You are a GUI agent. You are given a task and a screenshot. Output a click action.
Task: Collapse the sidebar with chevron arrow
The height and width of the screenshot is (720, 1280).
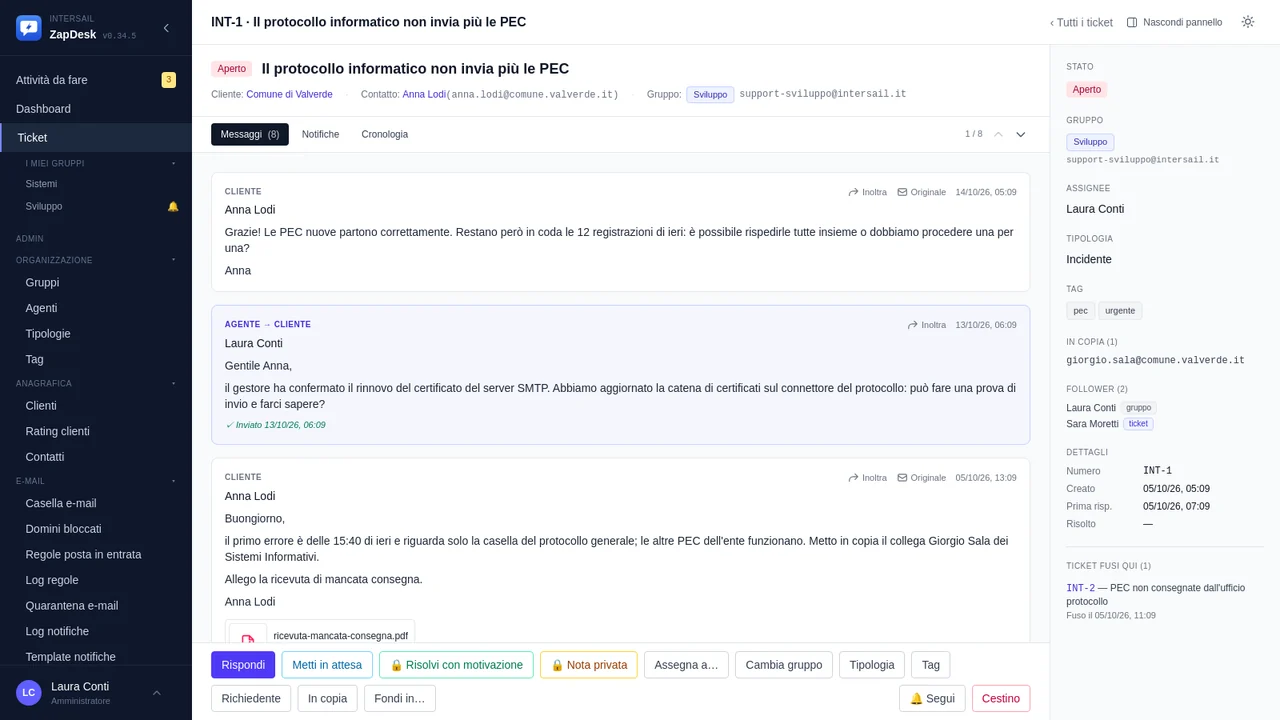point(166,28)
